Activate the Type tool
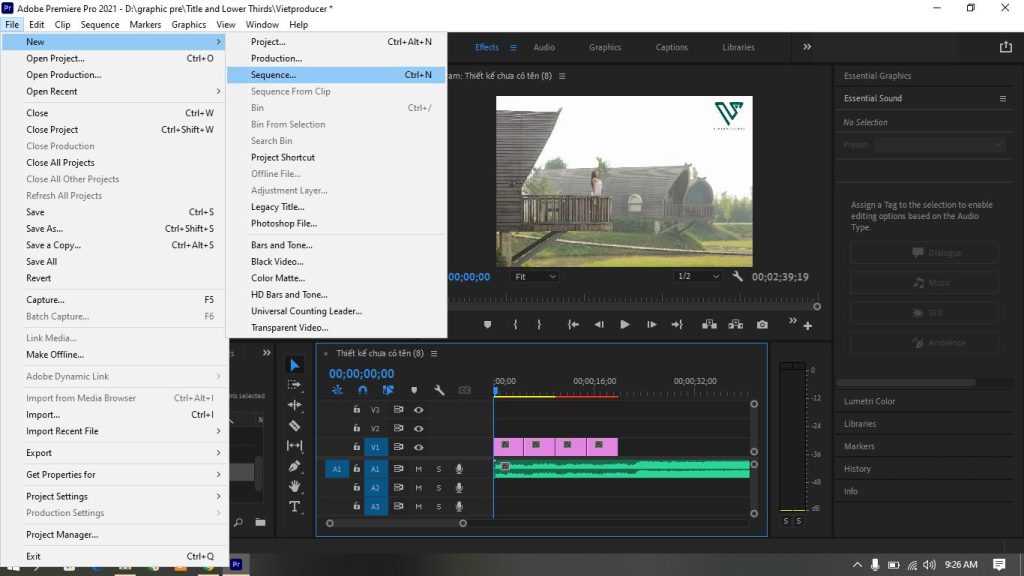Screen dimensions: 1024x576 pyautogui.click(x=295, y=507)
